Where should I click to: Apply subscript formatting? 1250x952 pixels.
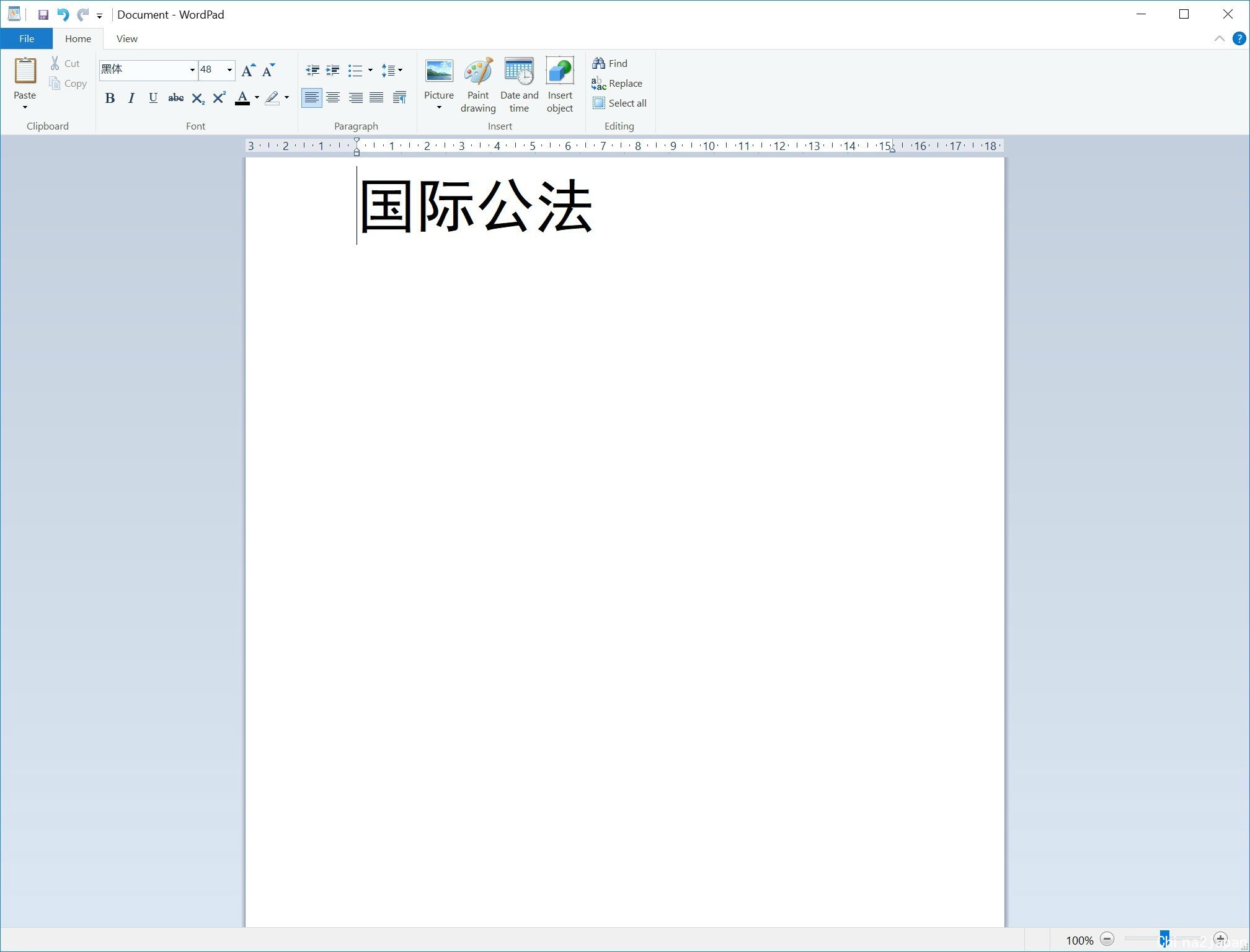(x=198, y=98)
